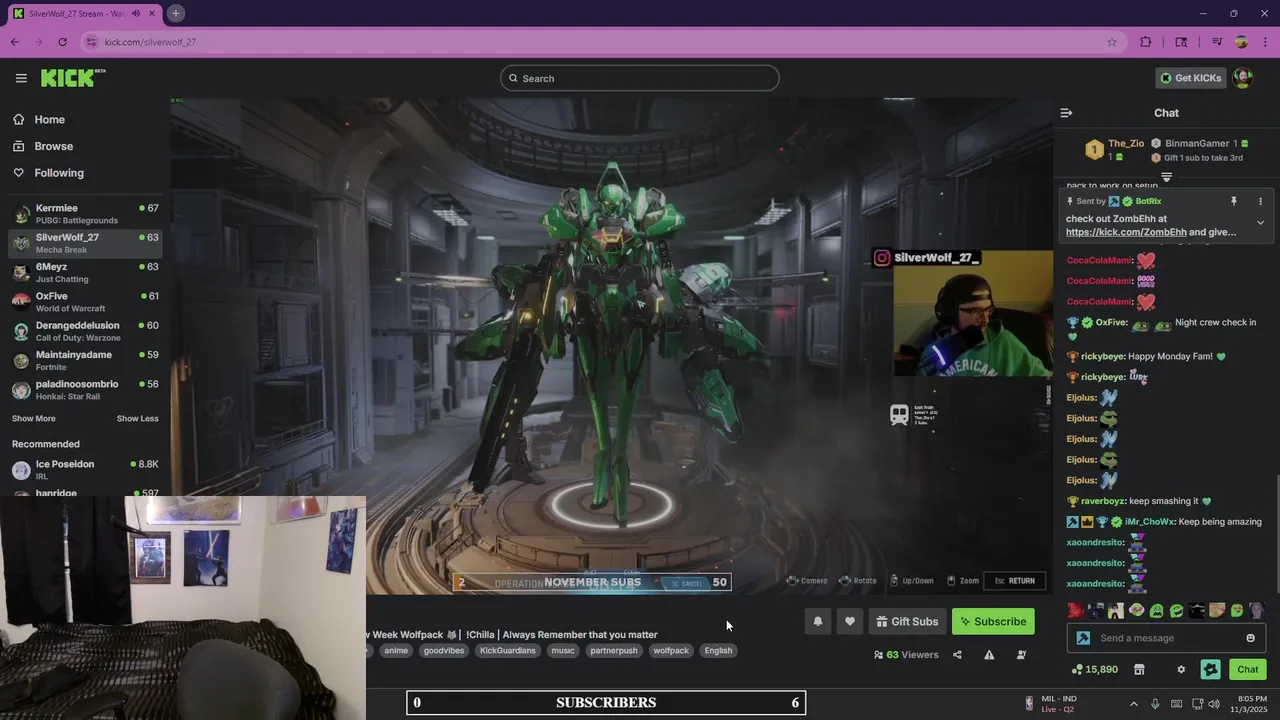Screen dimensions: 1280x720
Task: Open Derangeddelusion channel in sidebar
Action: [85, 331]
